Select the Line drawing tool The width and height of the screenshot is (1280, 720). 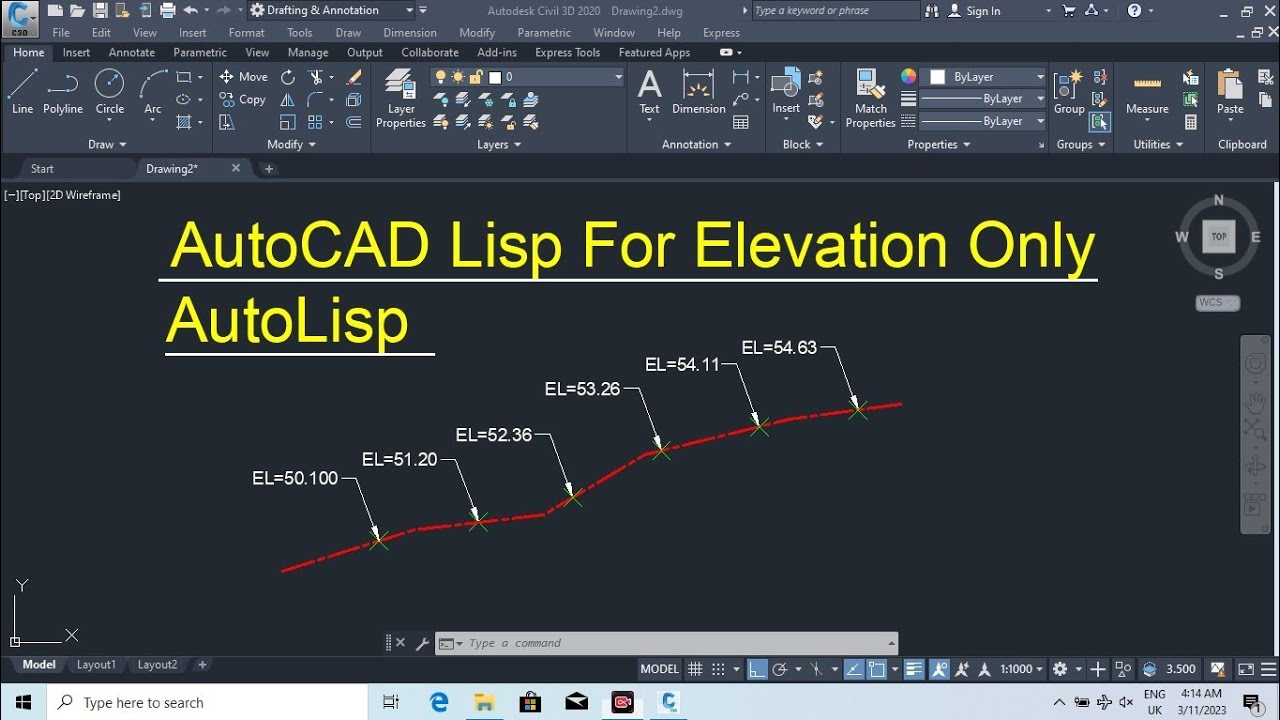[22, 92]
